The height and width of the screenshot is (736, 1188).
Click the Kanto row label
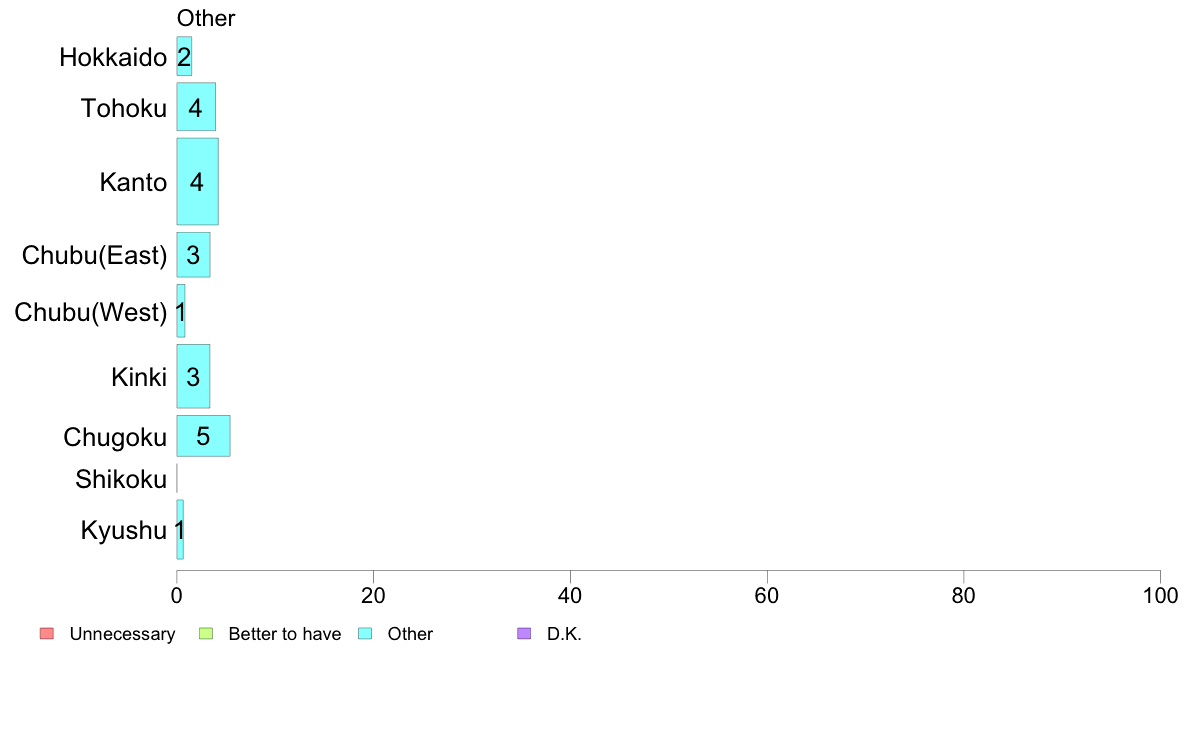pos(133,182)
